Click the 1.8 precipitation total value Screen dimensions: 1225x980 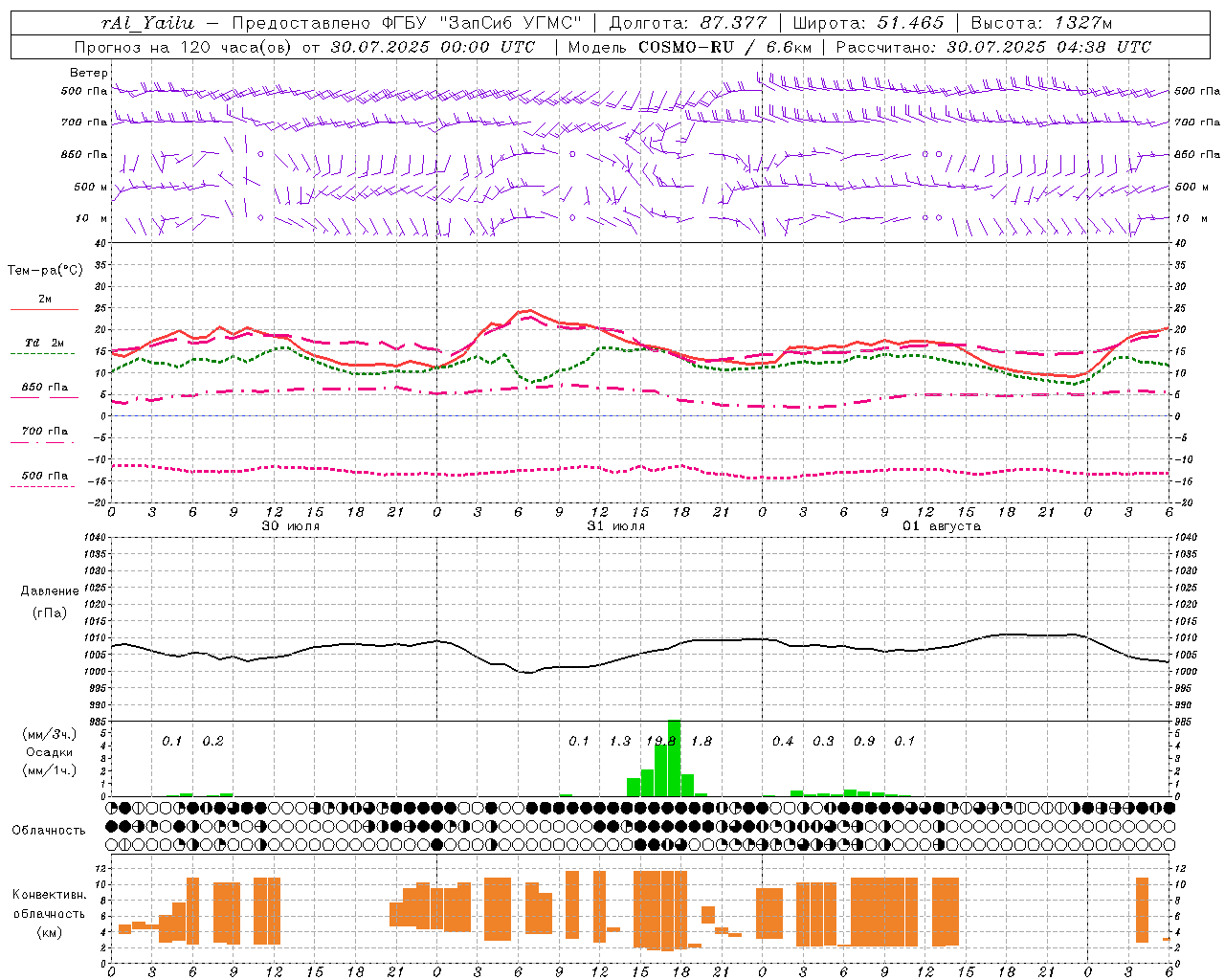point(702,741)
